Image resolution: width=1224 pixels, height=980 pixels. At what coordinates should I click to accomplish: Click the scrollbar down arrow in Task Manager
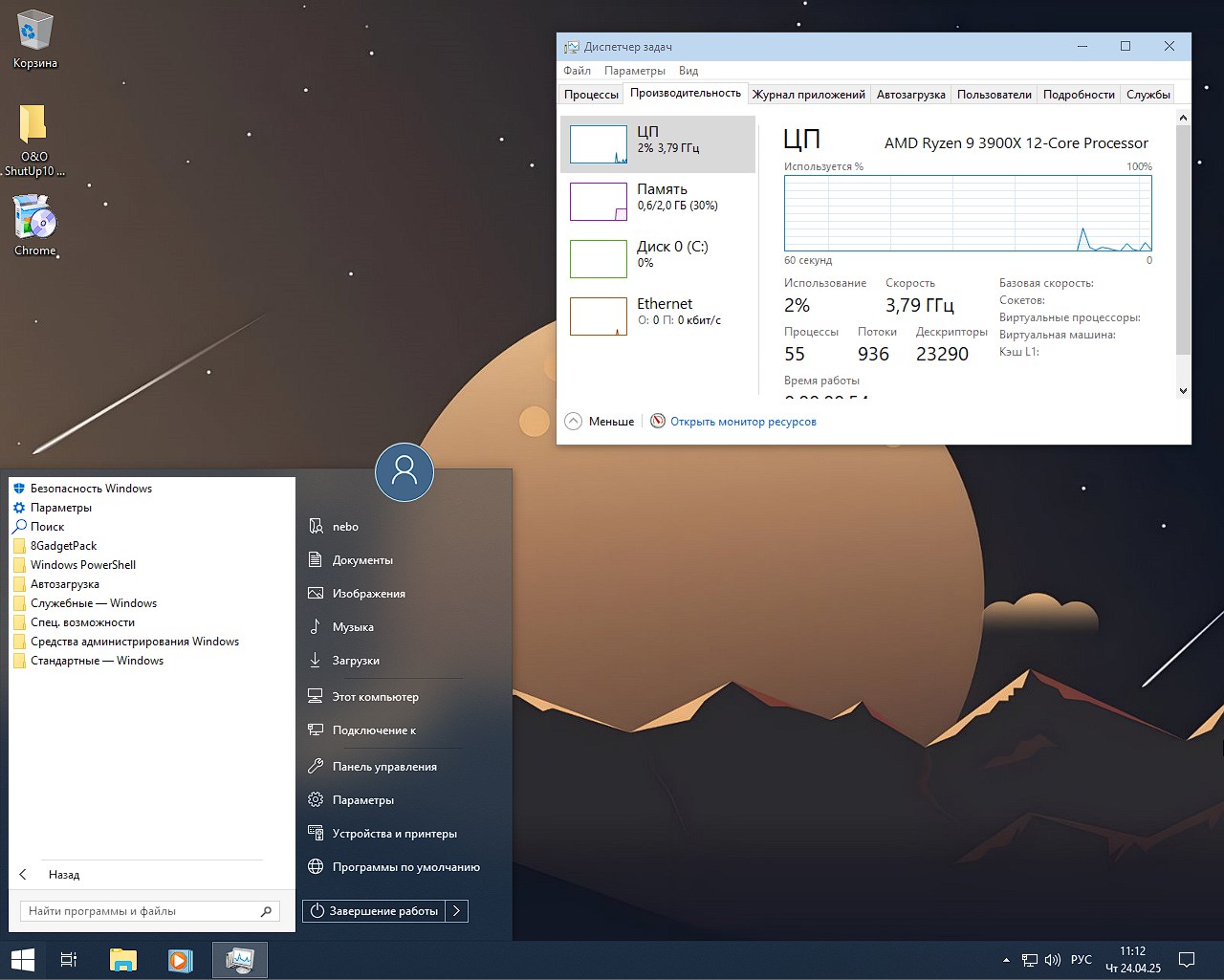coord(1183,390)
